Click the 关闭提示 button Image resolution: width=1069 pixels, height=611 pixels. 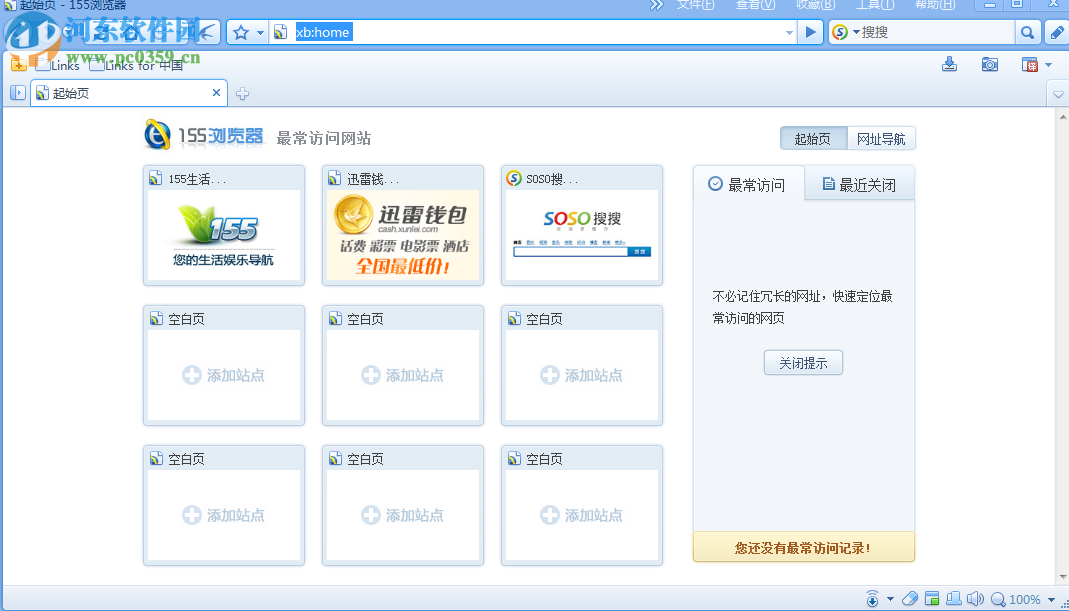tap(803, 363)
